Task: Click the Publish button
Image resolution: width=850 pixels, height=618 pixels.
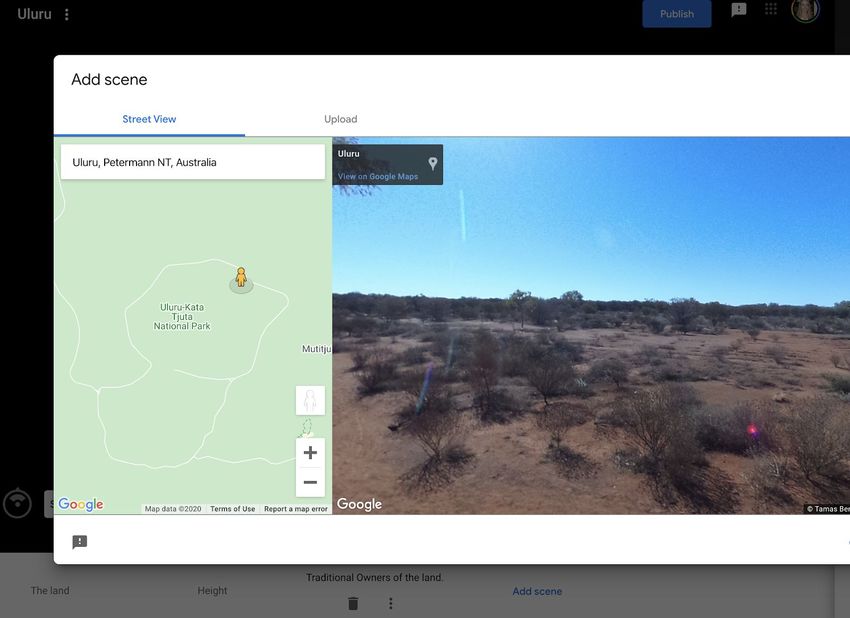Action: coord(677,14)
